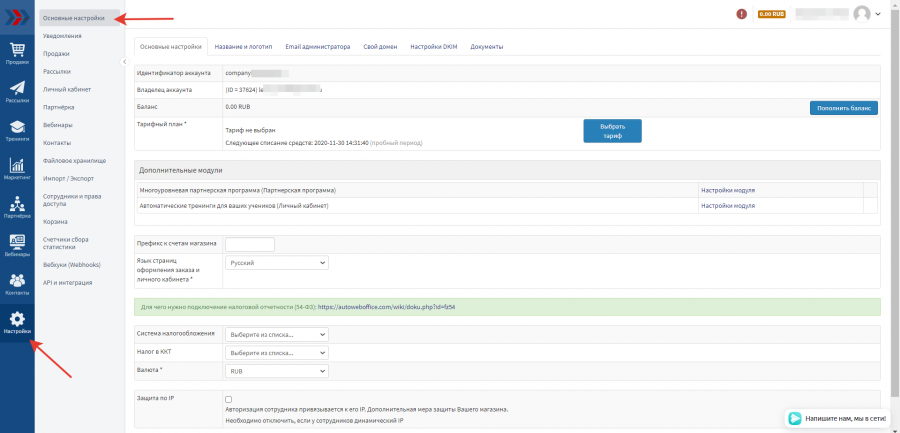Viewport: 900px width, 433px height.
Task: Open the Рассылки paper plane icon
Action: (17, 89)
